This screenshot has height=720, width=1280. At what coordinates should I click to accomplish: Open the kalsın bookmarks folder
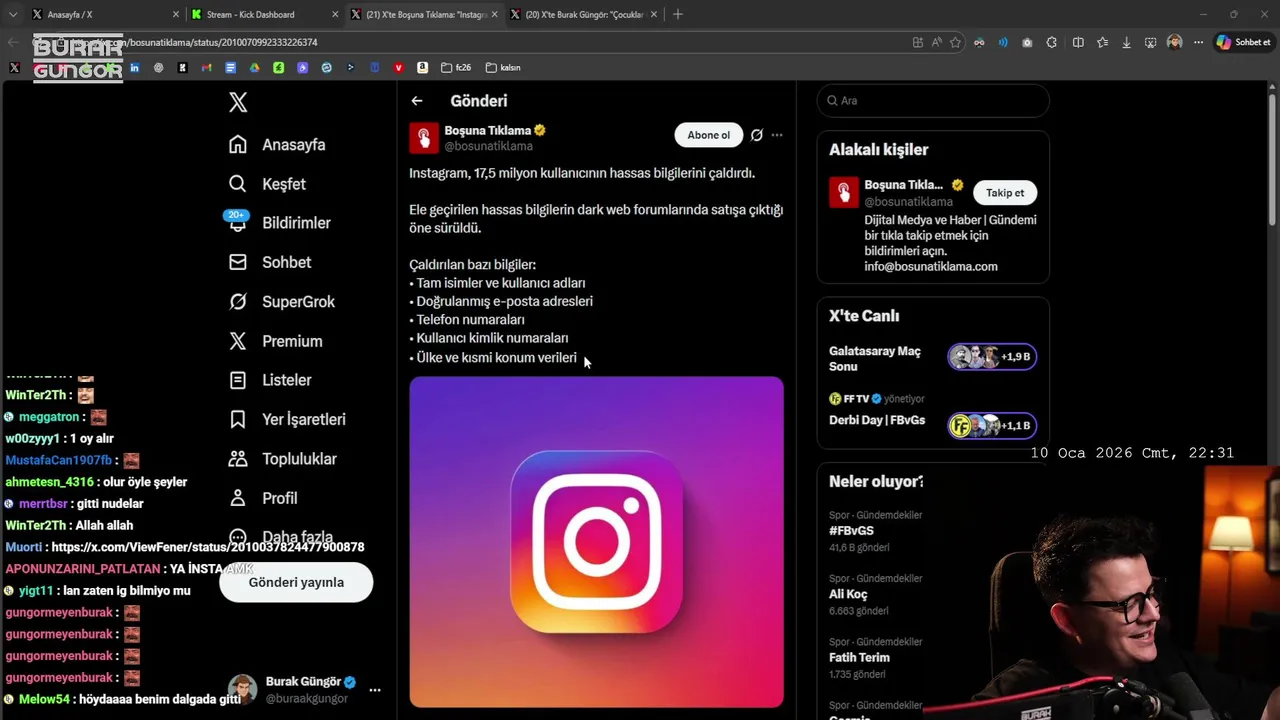point(503,67)
